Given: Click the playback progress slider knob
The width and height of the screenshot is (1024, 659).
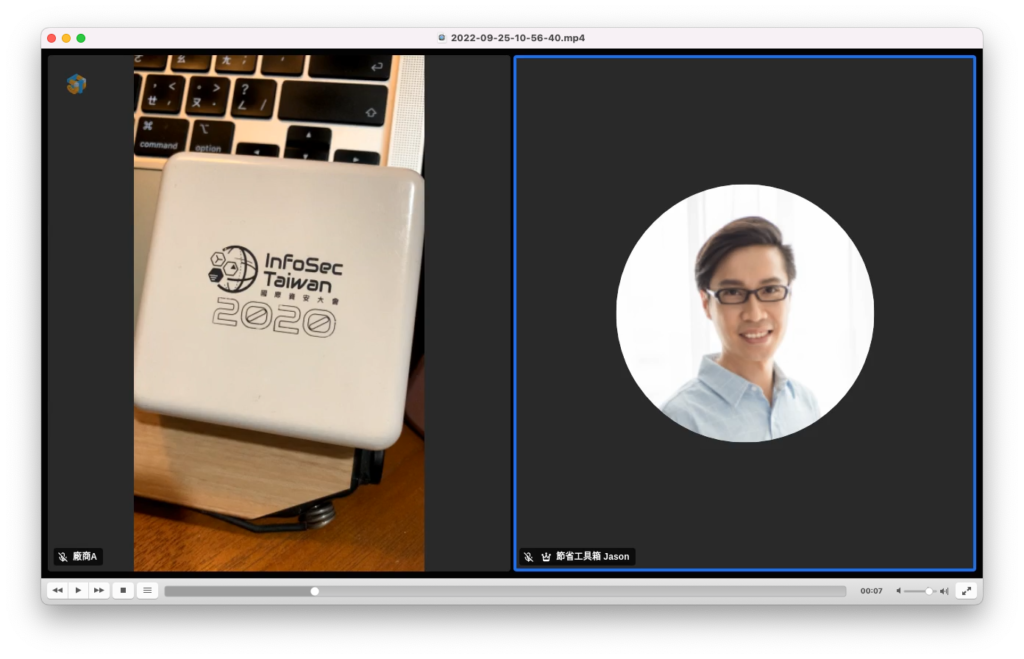Looking at the screenshot, I should pos(315,591).
